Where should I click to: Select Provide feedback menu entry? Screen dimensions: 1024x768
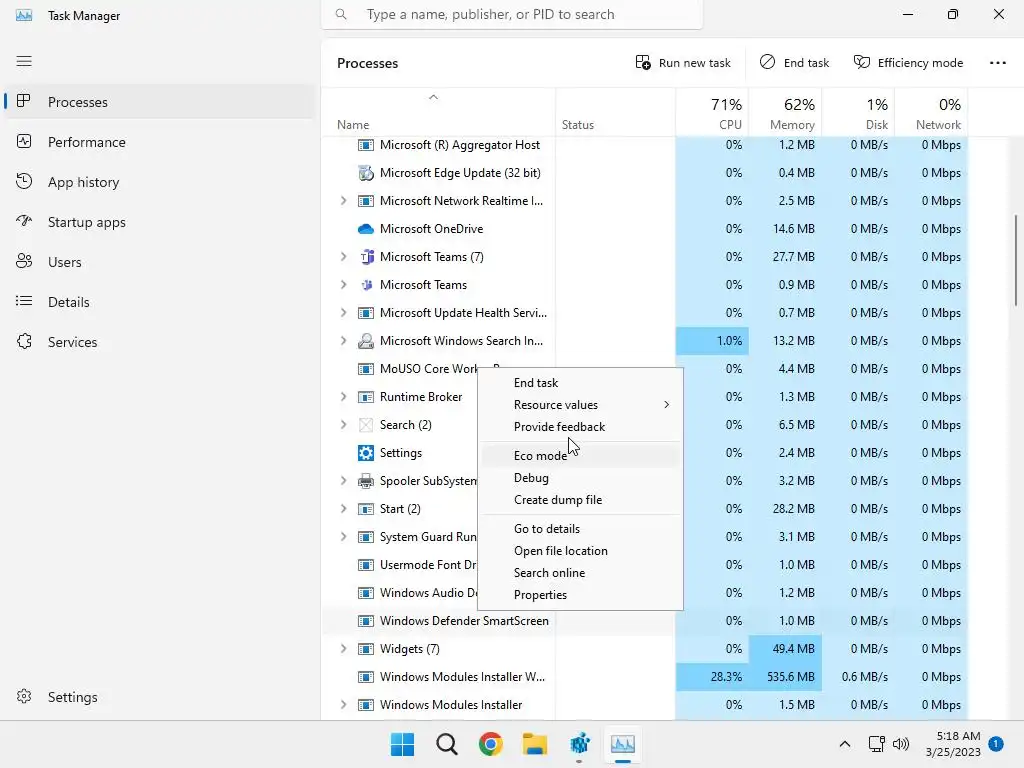click(x=580, y=426)
